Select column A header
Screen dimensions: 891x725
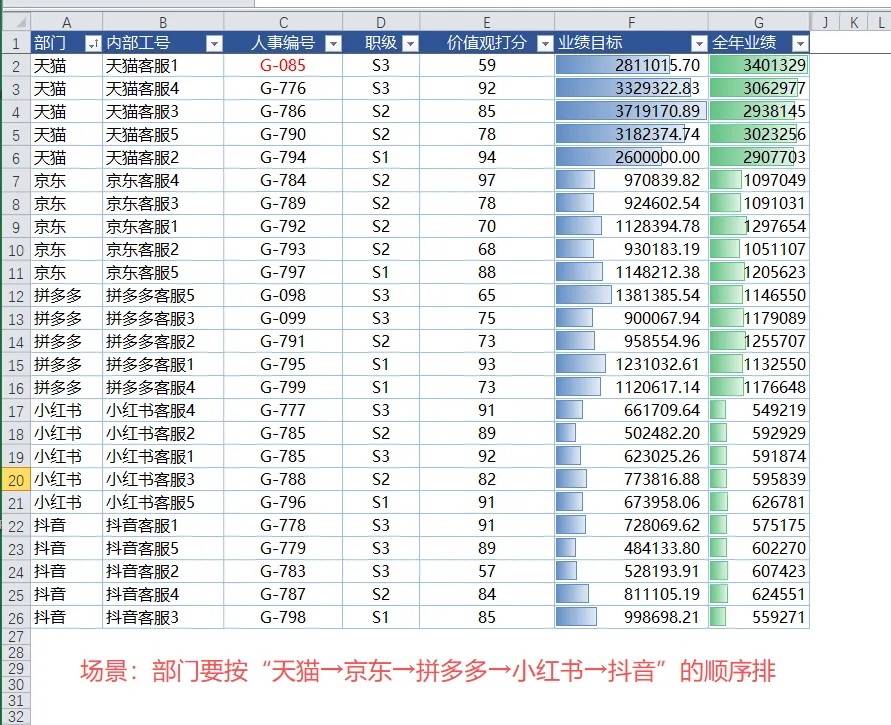point(66,22)
